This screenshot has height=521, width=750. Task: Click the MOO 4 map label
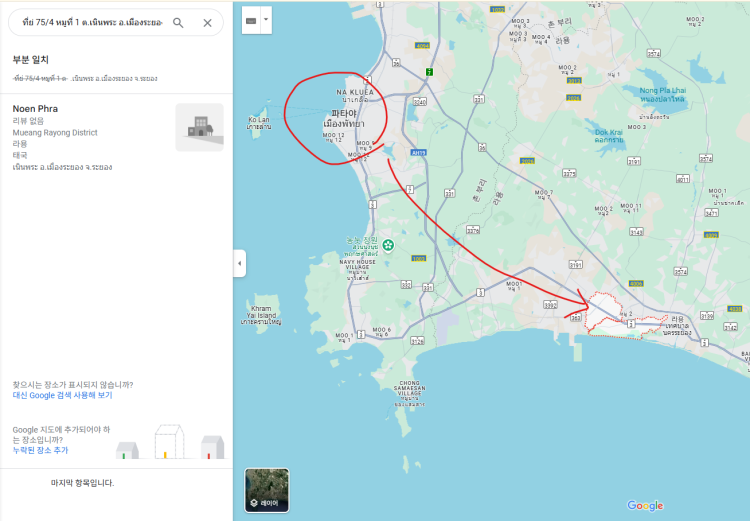(540, 37)
